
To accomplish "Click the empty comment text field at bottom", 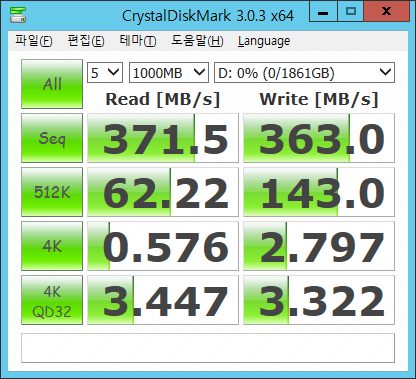I will point(208,348).
